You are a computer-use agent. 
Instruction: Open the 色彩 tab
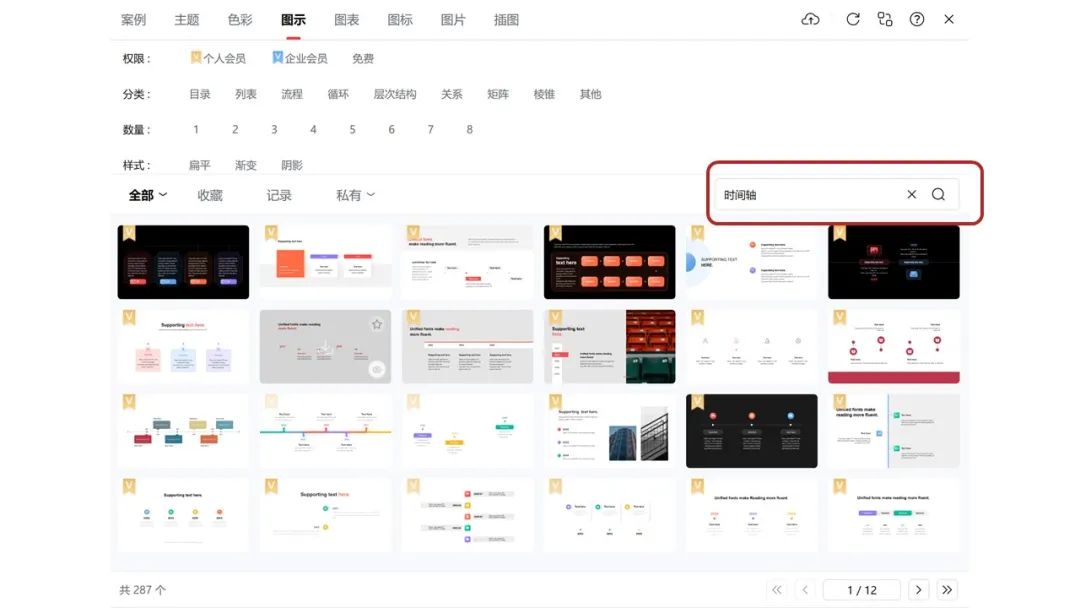click(x=240, y=20)
